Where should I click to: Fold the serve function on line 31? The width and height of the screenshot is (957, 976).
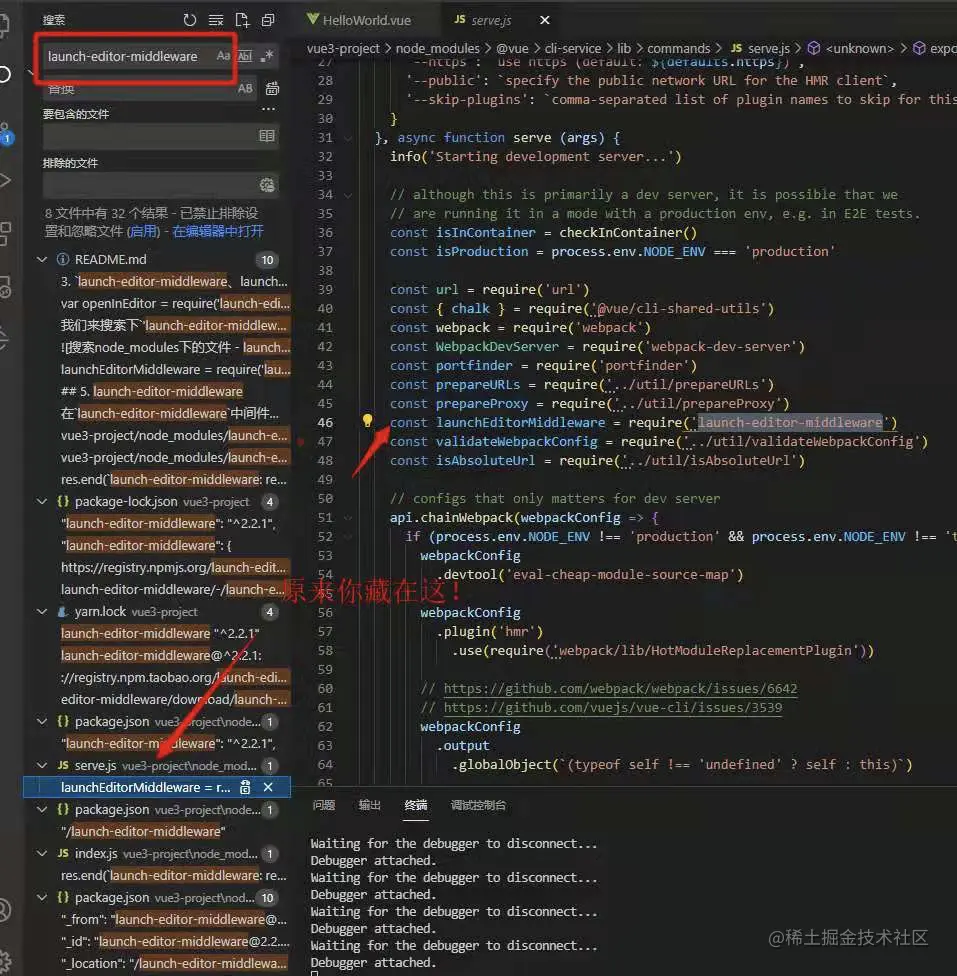348,138
